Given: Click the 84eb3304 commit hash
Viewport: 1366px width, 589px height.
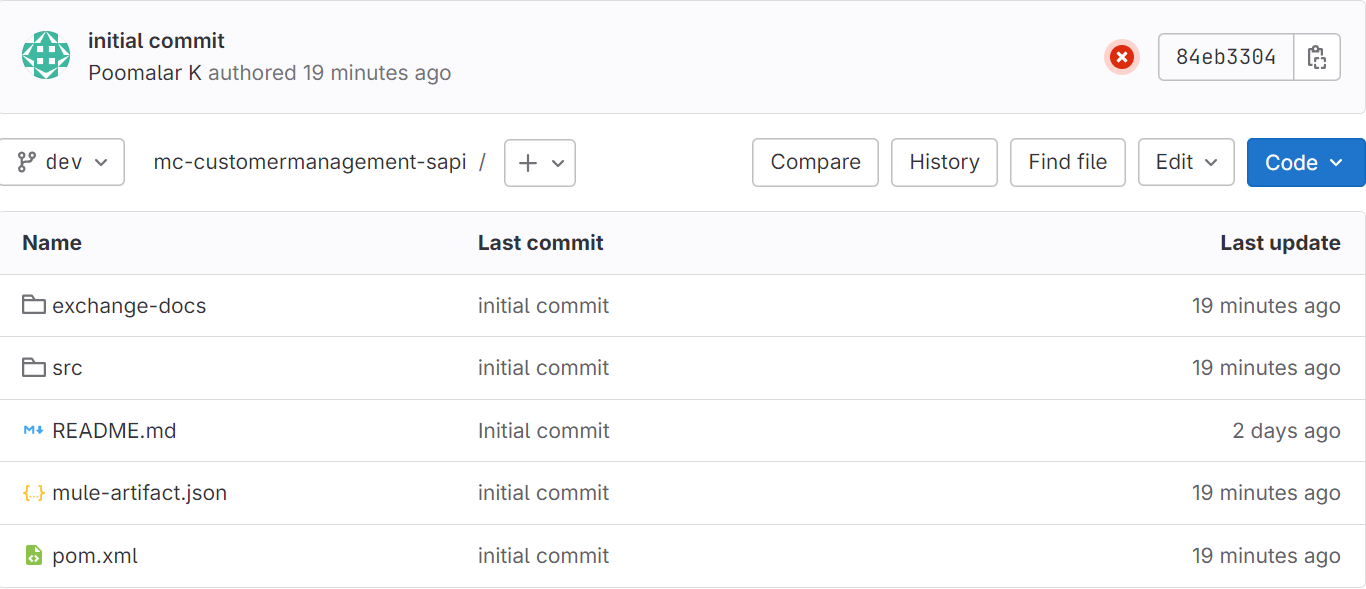Looking at the screenshot, I should coord(1226,58).
